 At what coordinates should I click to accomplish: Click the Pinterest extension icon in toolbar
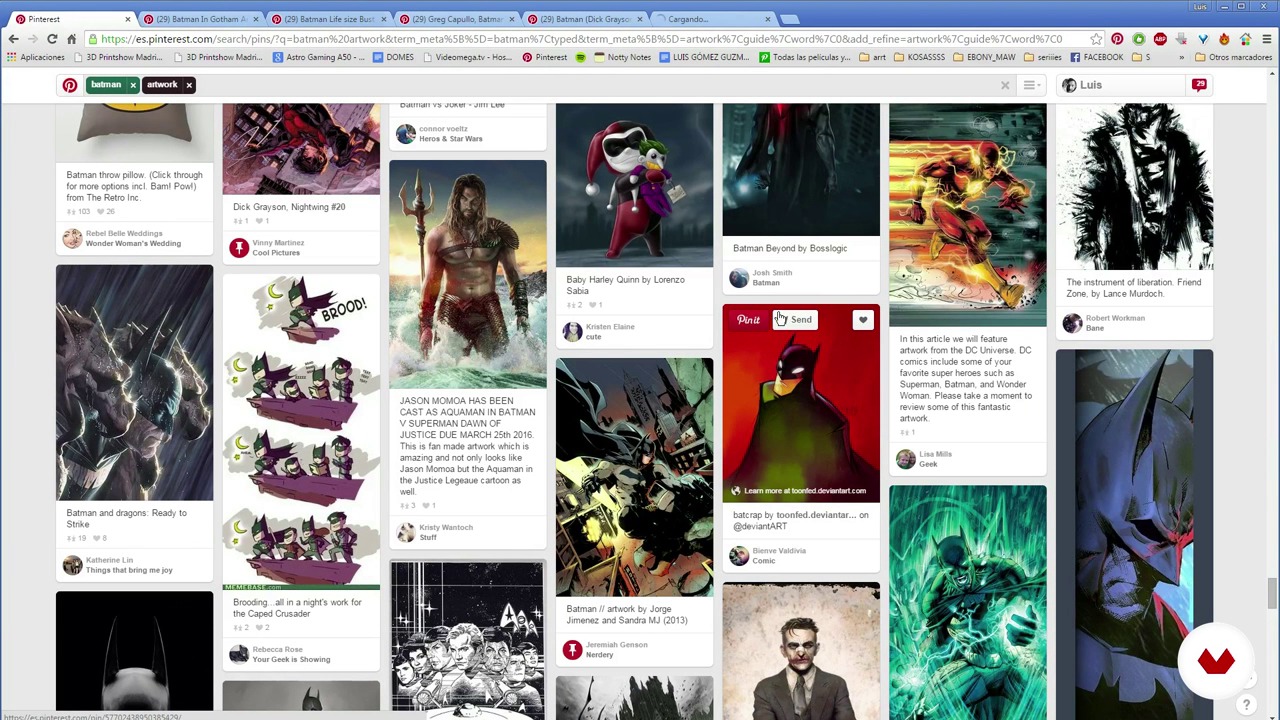(1117, 39)
